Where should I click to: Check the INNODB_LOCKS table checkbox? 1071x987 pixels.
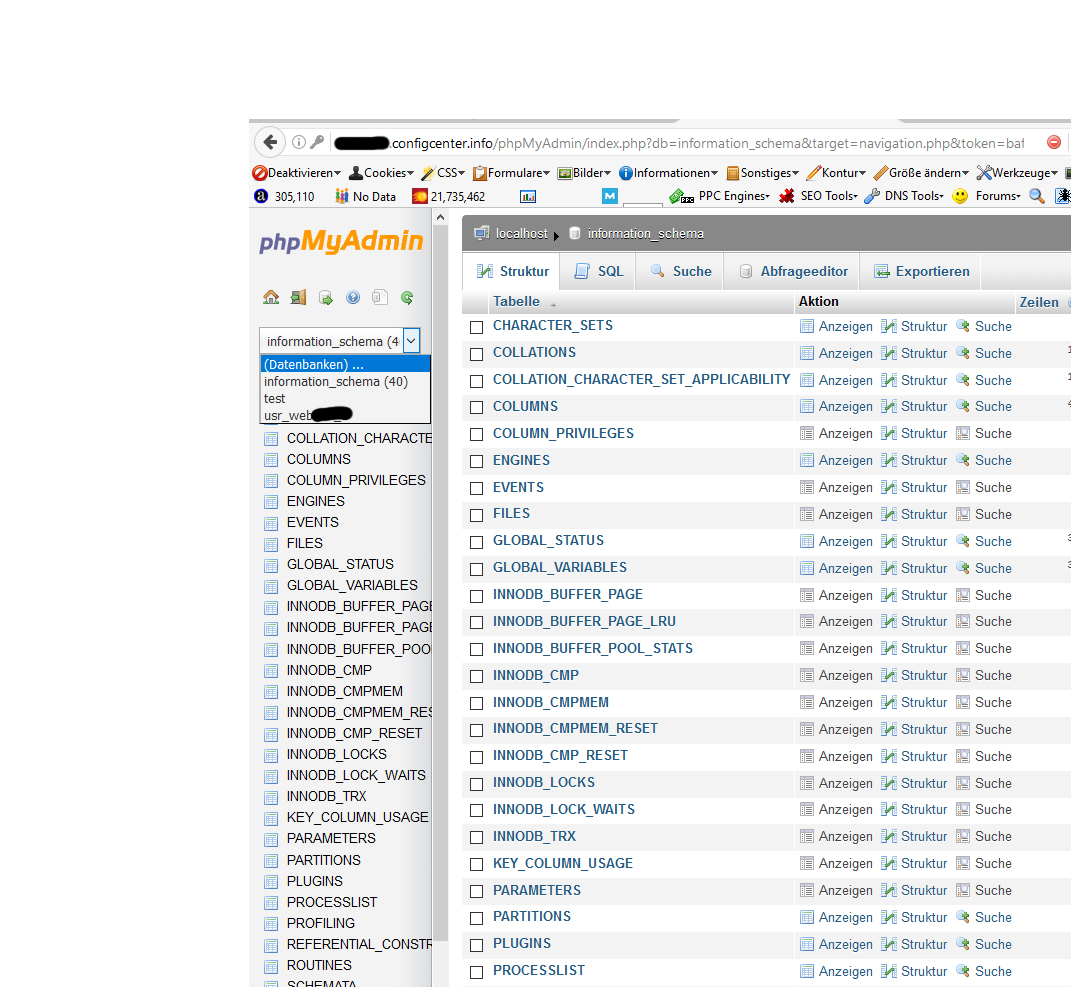(x=477, y=784)
